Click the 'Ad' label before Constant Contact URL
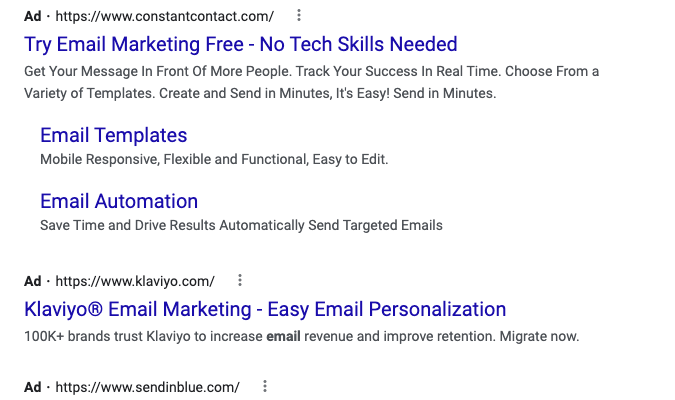The width and height of the screenshot is (675, 400). point(33,16)
